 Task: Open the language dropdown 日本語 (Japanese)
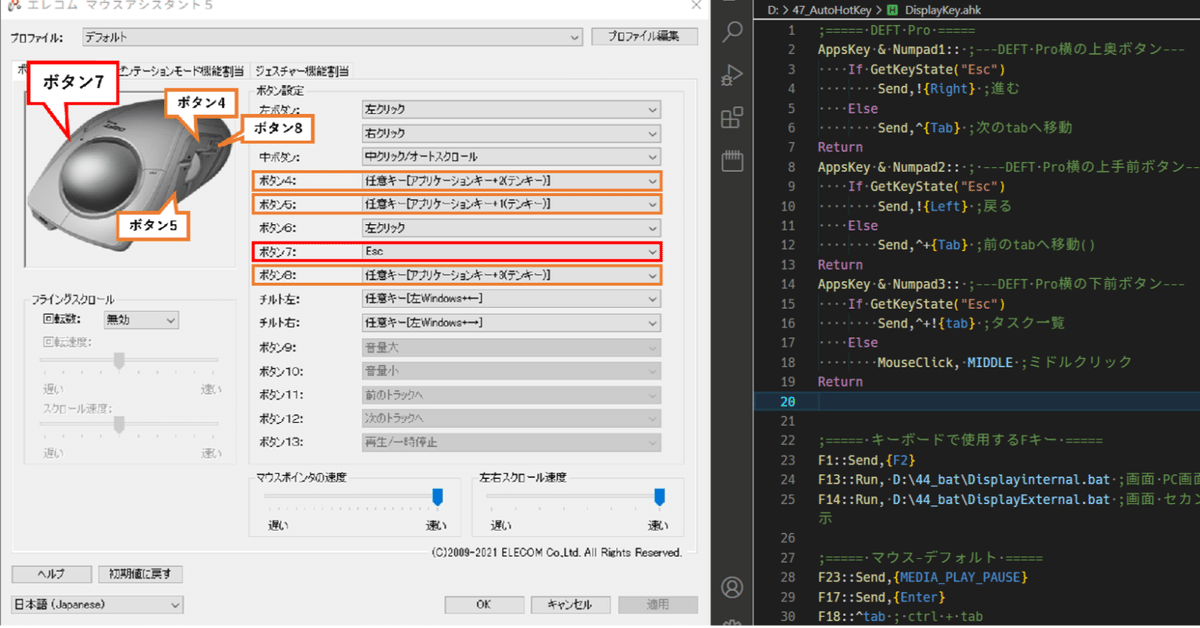pyautogui.click(x=97, y=605)
